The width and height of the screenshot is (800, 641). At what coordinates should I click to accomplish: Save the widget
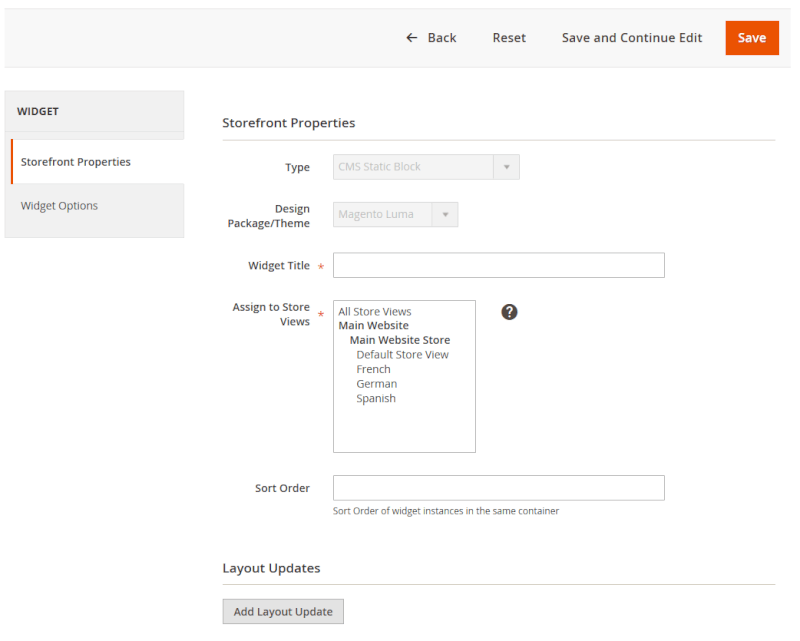(752, 37)
